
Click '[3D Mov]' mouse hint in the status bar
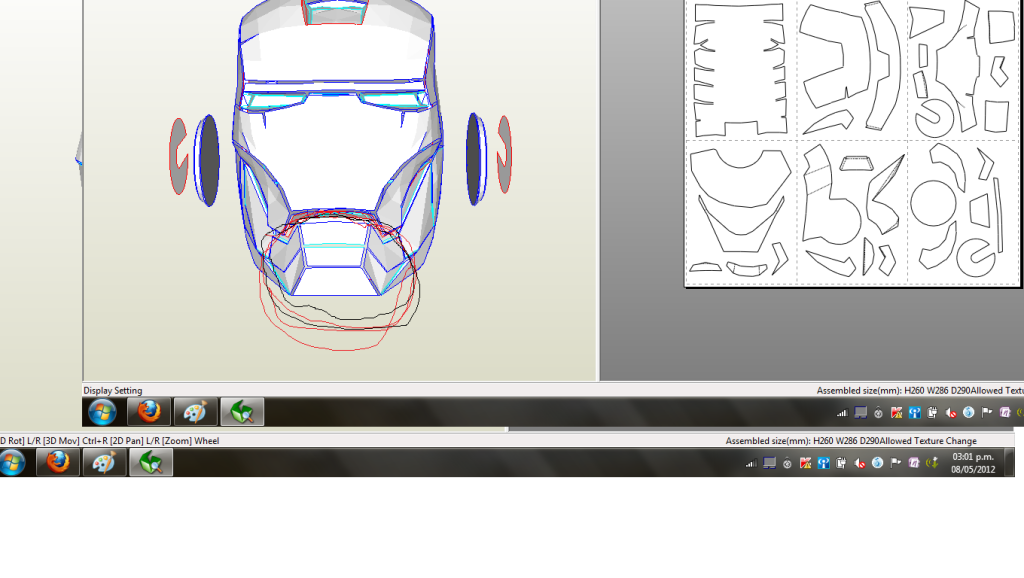tap(61, 441)
